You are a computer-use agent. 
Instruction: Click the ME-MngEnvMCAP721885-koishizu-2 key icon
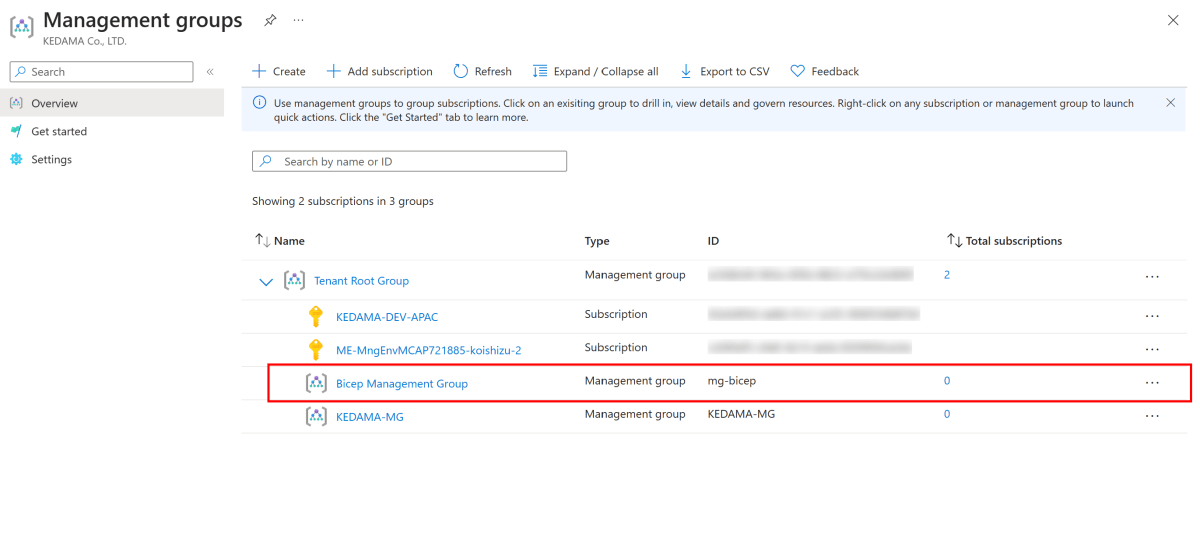[x=316, y=350]
